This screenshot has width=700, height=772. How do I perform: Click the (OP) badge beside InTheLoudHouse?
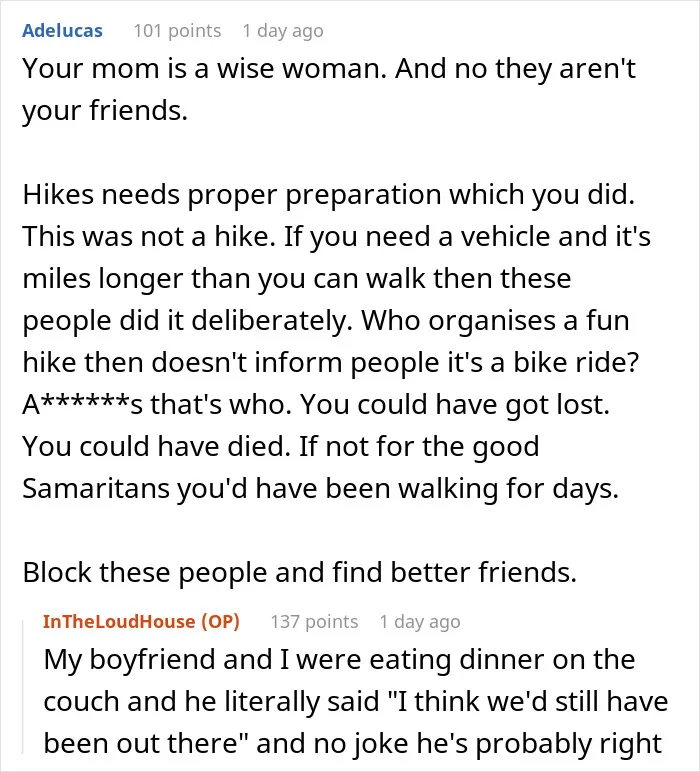[220, 621]
